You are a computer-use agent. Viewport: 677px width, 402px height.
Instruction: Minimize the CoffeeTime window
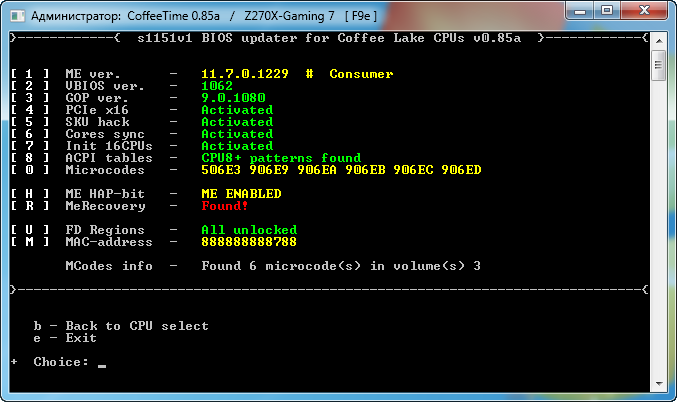point(580,11)
